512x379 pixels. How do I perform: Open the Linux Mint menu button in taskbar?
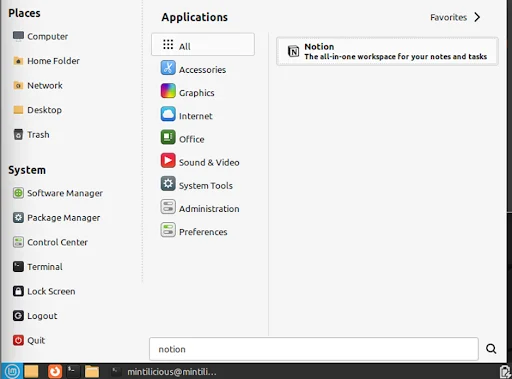12,371
